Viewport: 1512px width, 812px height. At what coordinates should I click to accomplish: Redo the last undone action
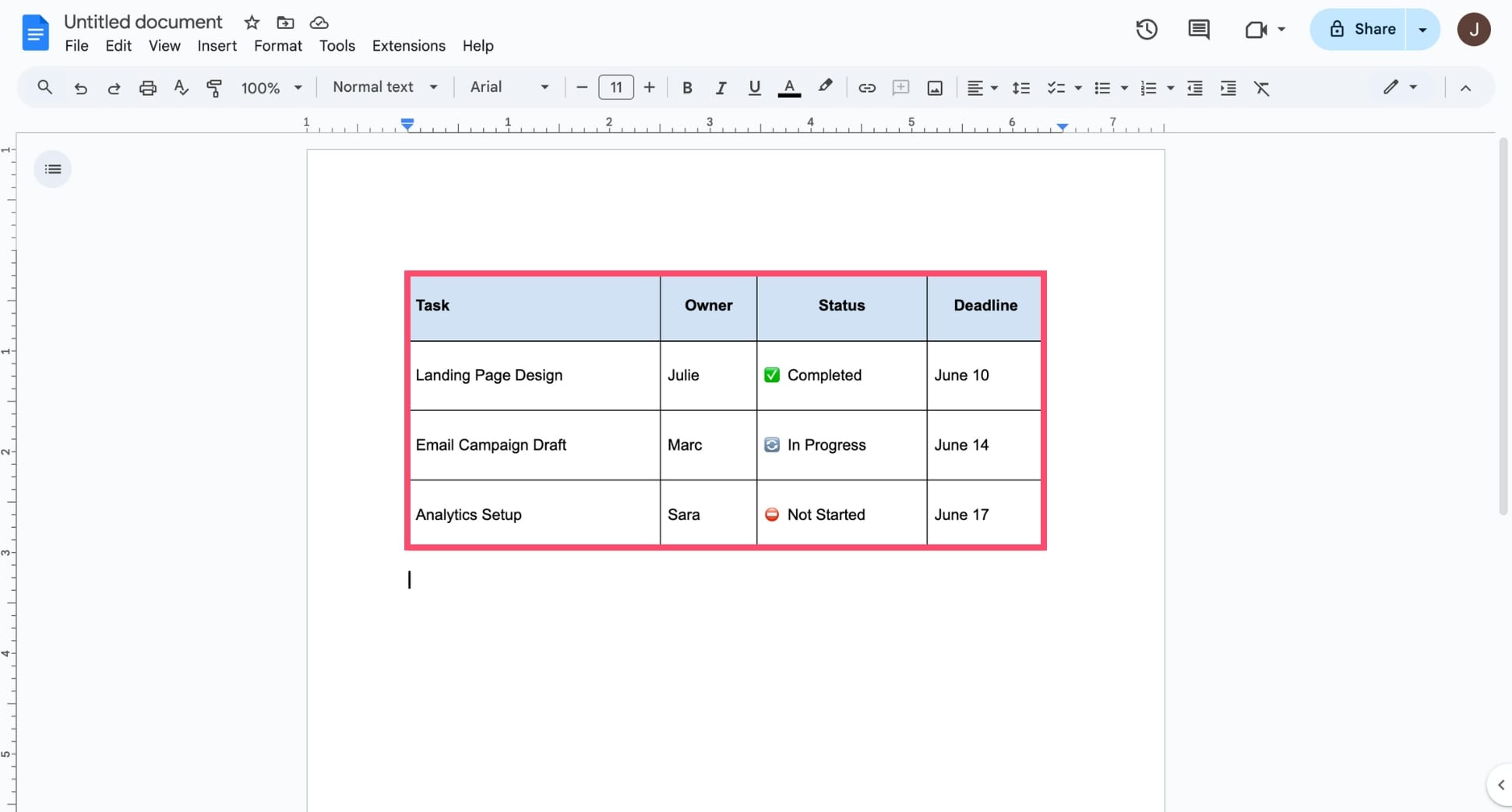[x=114, y=88]
